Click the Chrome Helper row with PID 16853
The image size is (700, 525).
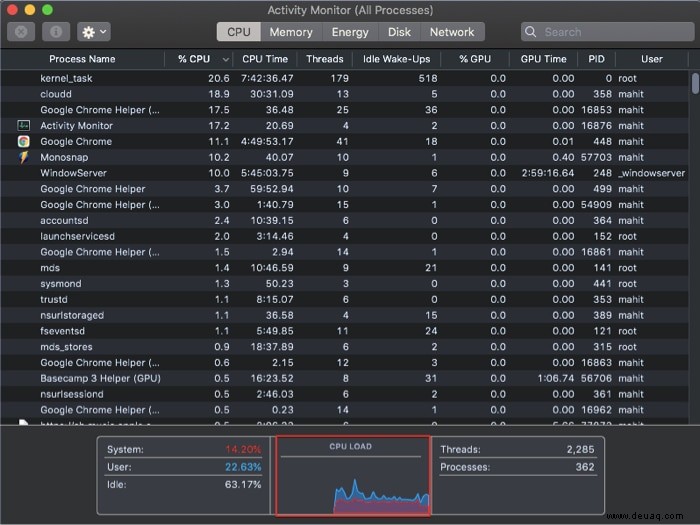(x=344, y=110)
